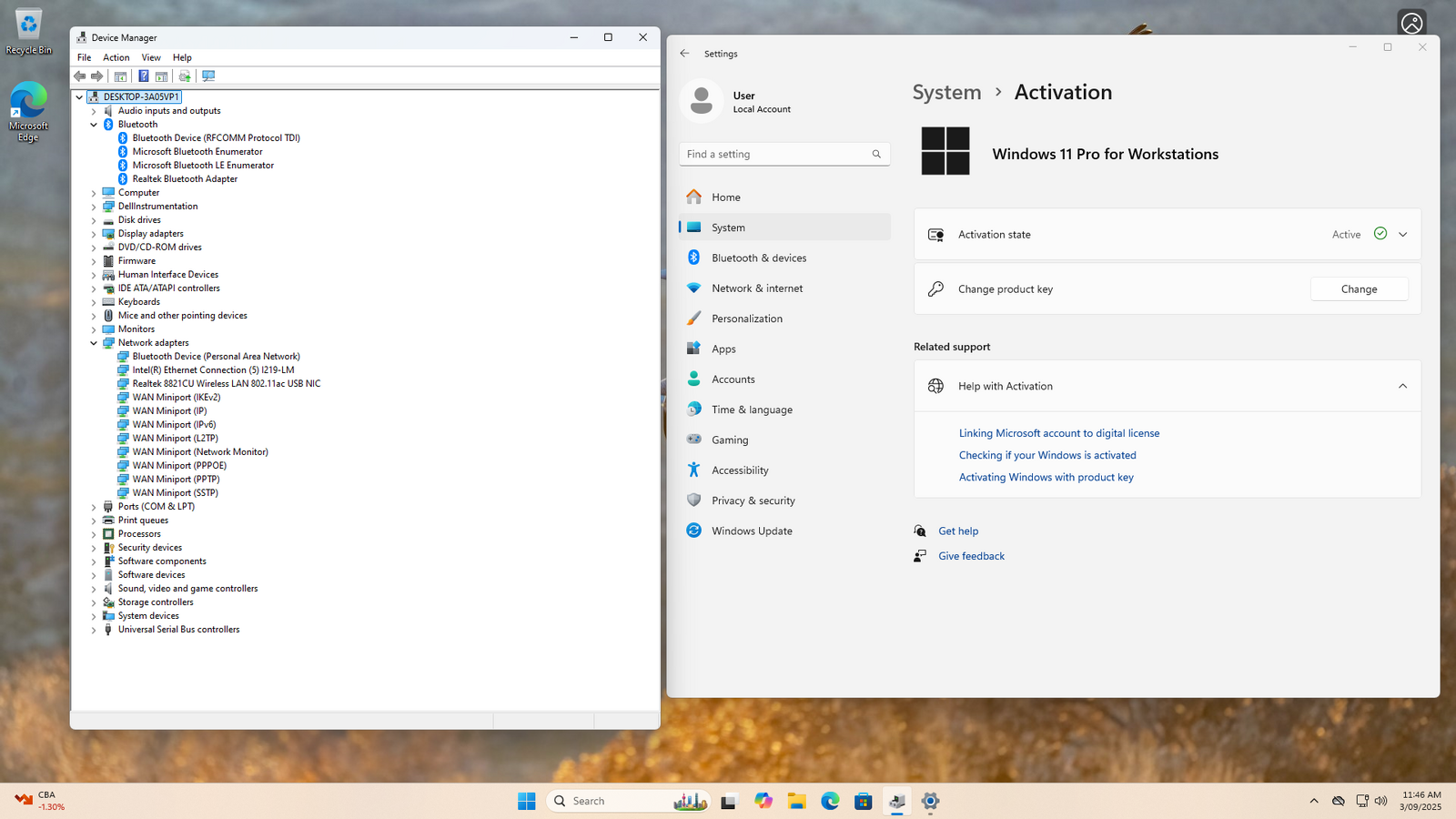Click the Forward arrow in Device Manager toolbar

pyautogui.click(x=97, y=76)
